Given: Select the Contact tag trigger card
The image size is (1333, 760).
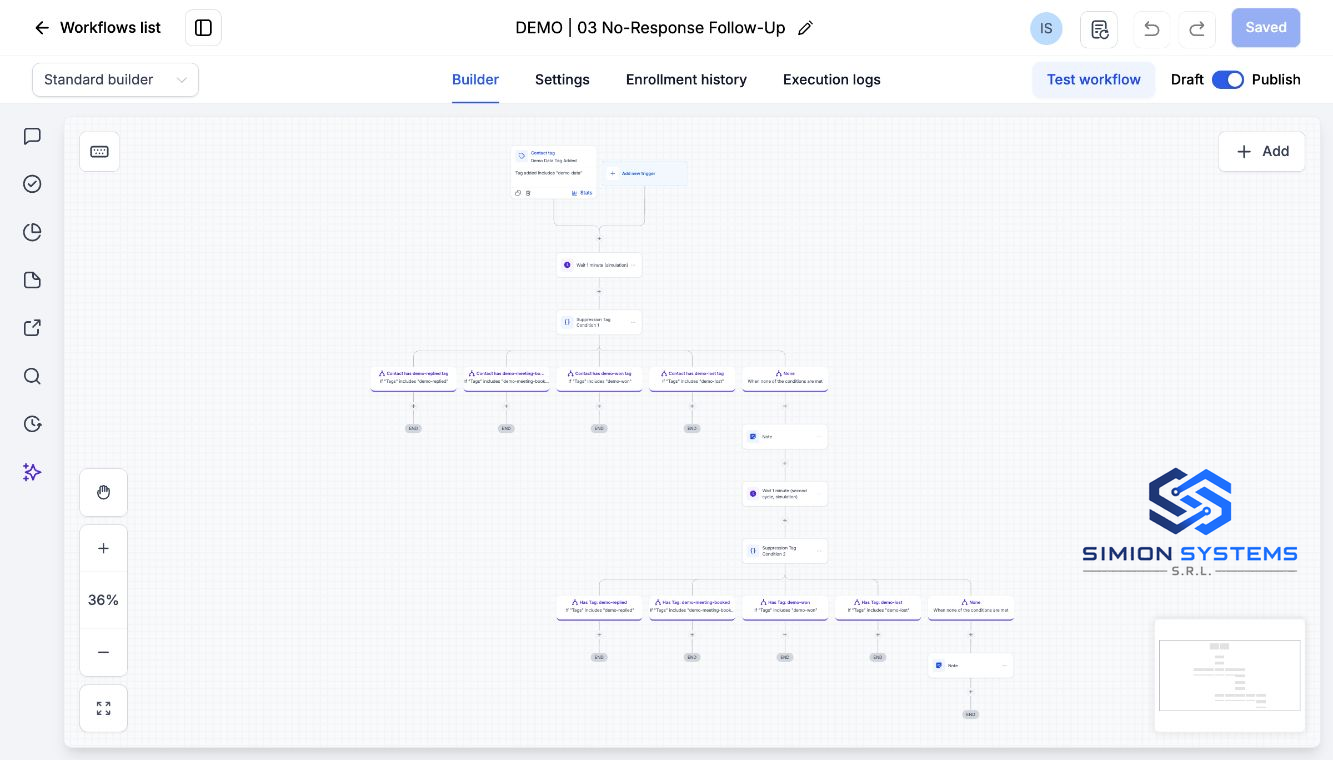Looking at the screenshot, I should tap(554, 172).
